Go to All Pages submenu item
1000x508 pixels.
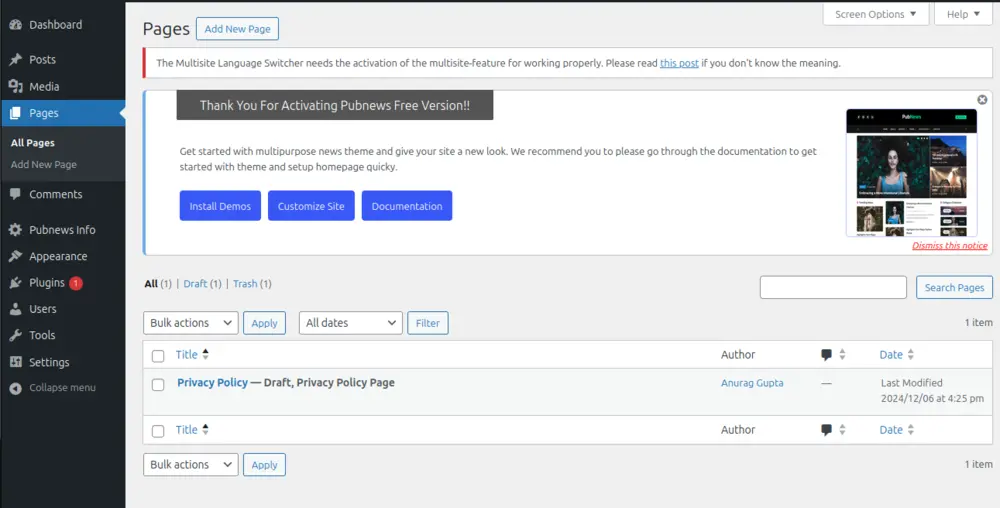[x=33, y=143]
